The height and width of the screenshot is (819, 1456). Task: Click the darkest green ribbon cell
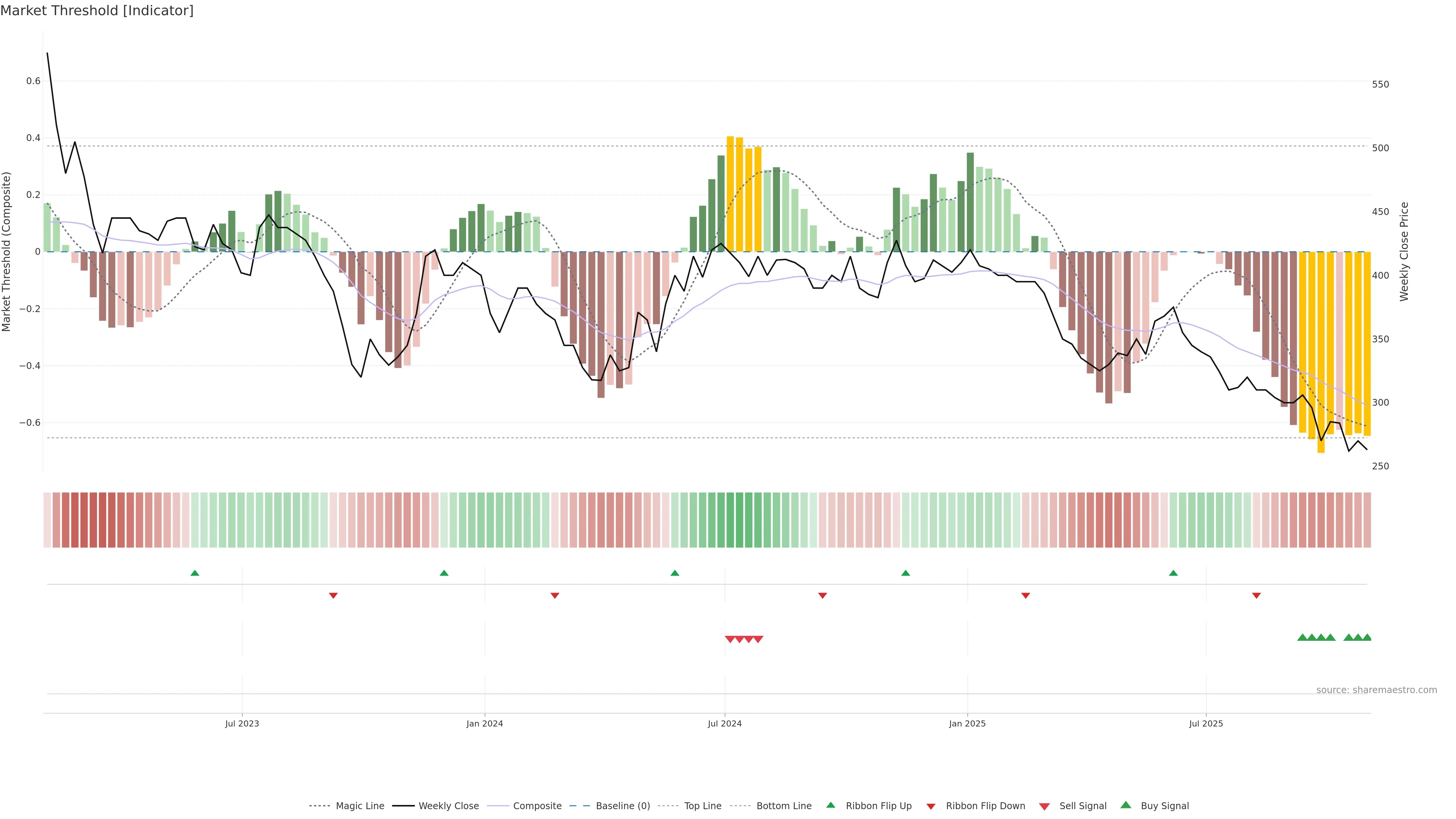pos(739,519)
